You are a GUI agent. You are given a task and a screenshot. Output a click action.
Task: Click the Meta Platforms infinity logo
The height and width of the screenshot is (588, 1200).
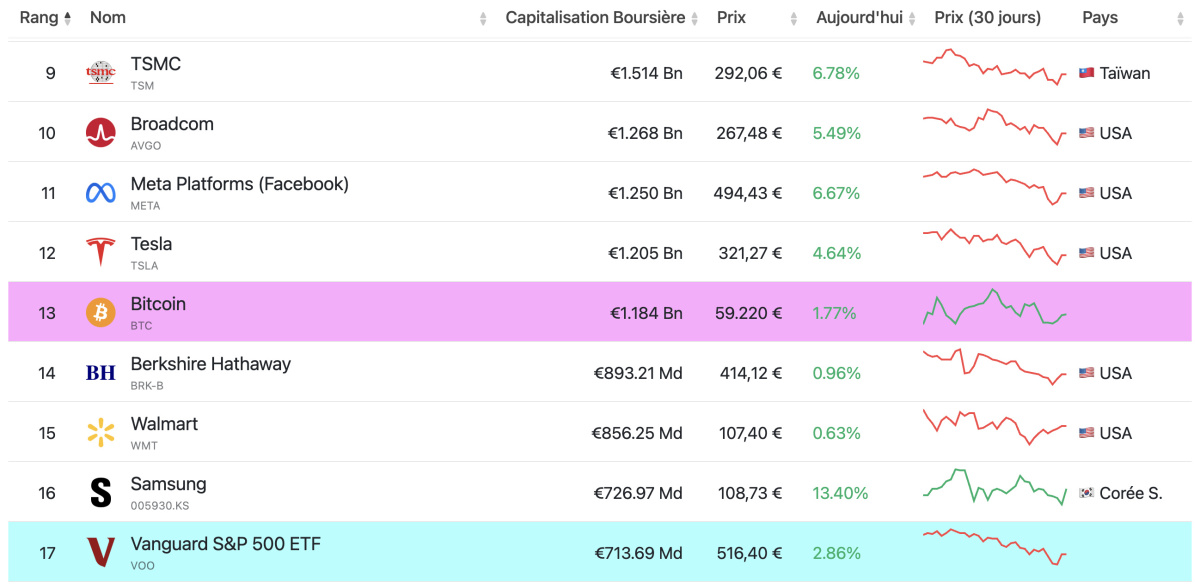point(101,193)
